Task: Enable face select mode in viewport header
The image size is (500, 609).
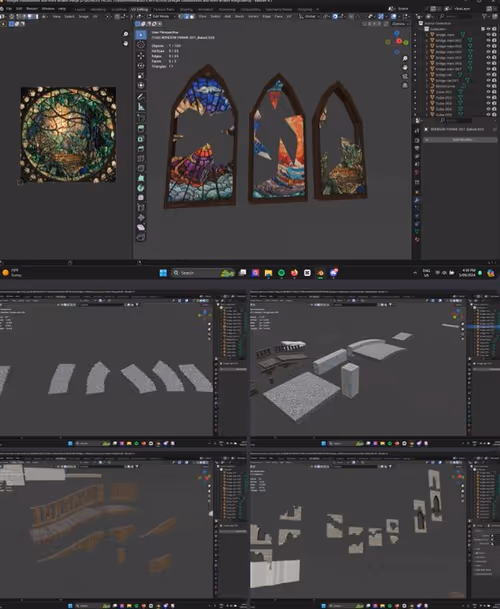Action: pos(192,17)
